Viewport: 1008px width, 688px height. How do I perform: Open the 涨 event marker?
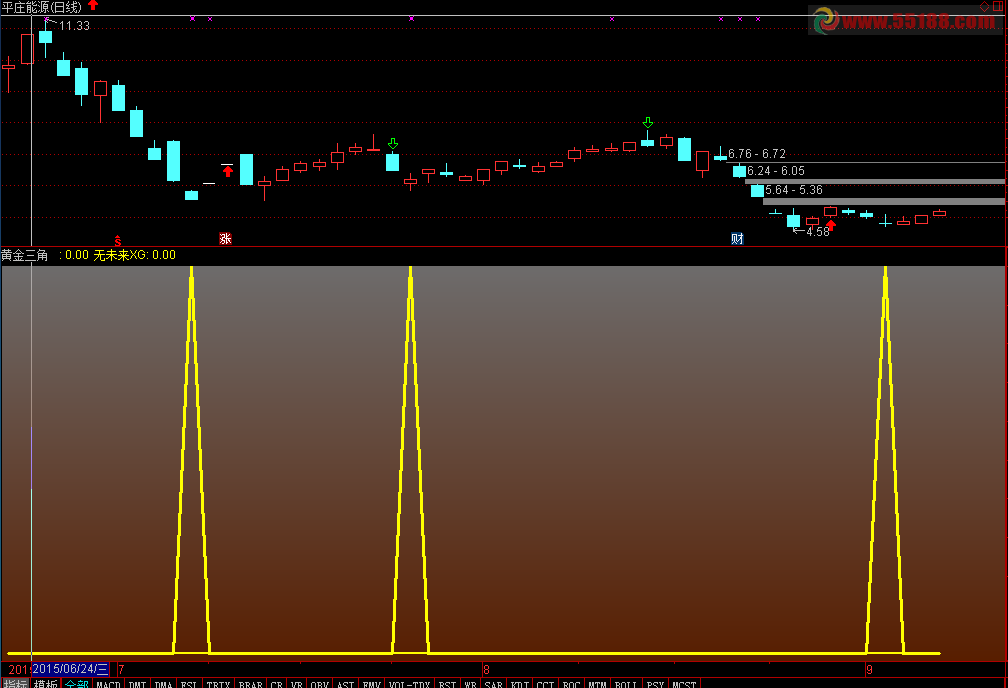coord(225,239)
